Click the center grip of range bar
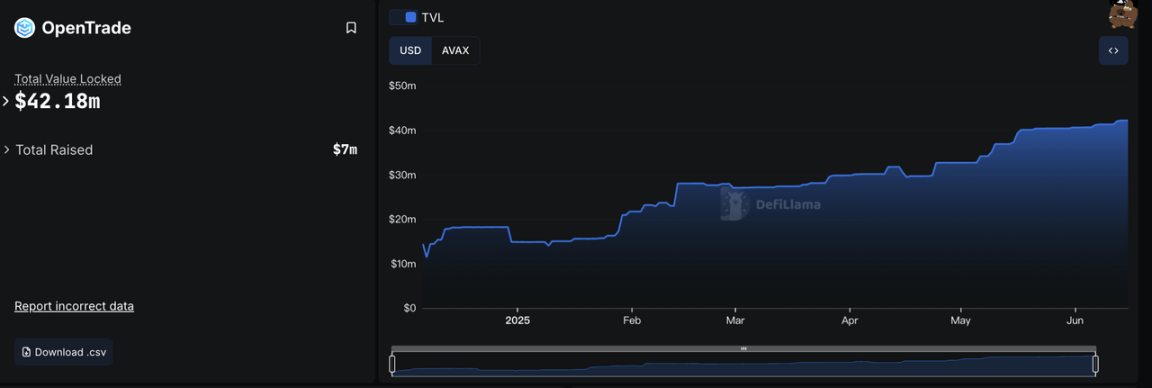The height and width of the screenshot is (388, 1152). (744, 349)
